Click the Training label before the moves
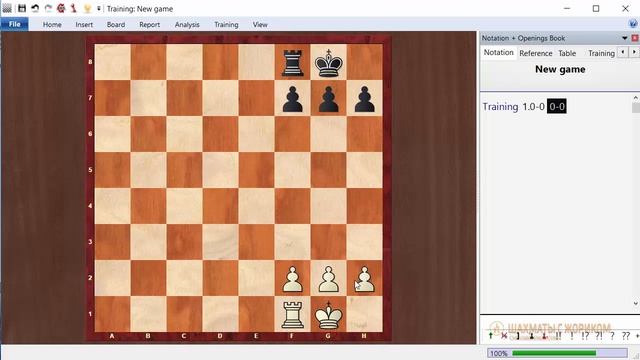 [500, 107]
